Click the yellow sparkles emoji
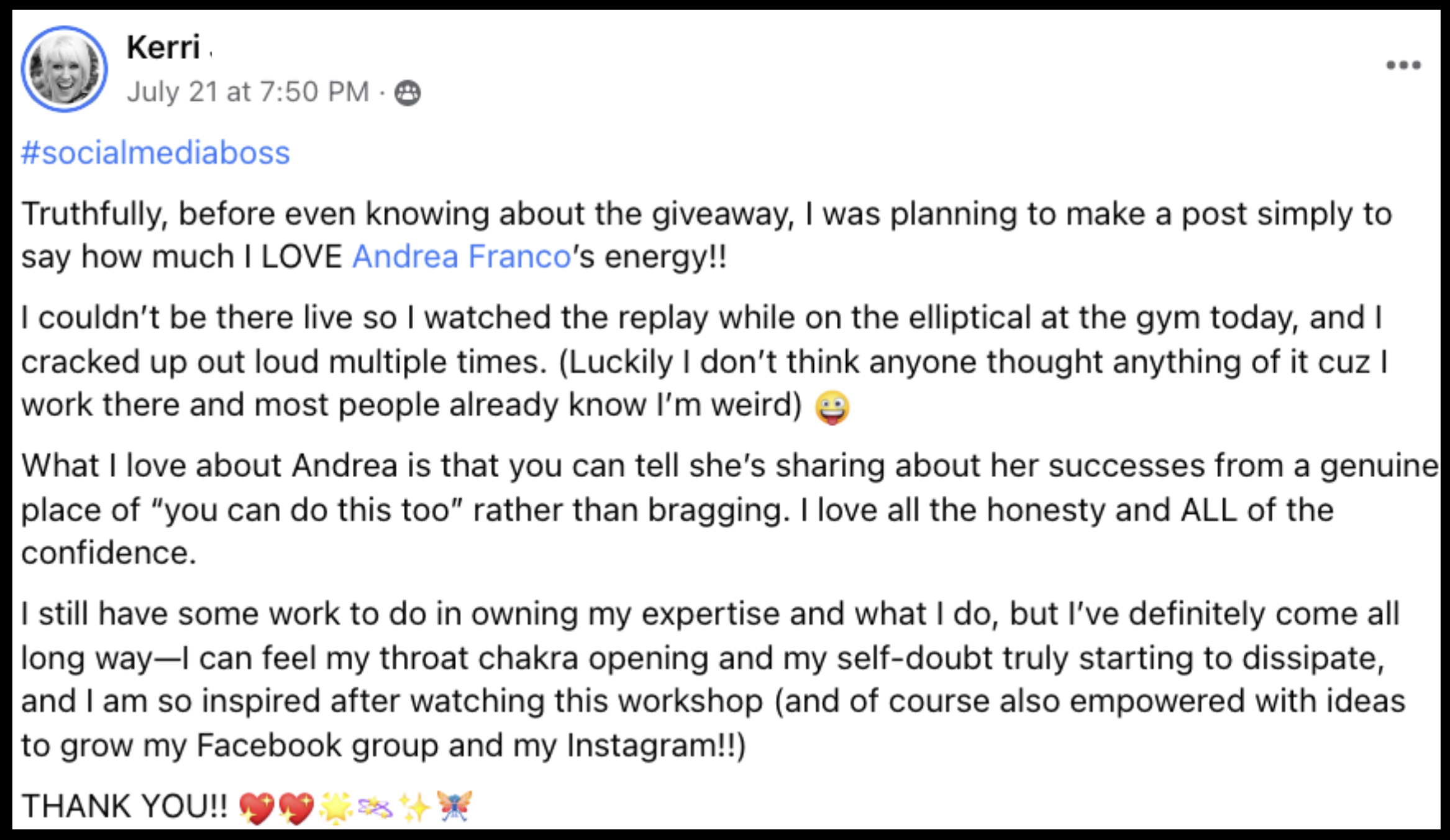This screenshot has height=840, width=1450. (414, 808)
